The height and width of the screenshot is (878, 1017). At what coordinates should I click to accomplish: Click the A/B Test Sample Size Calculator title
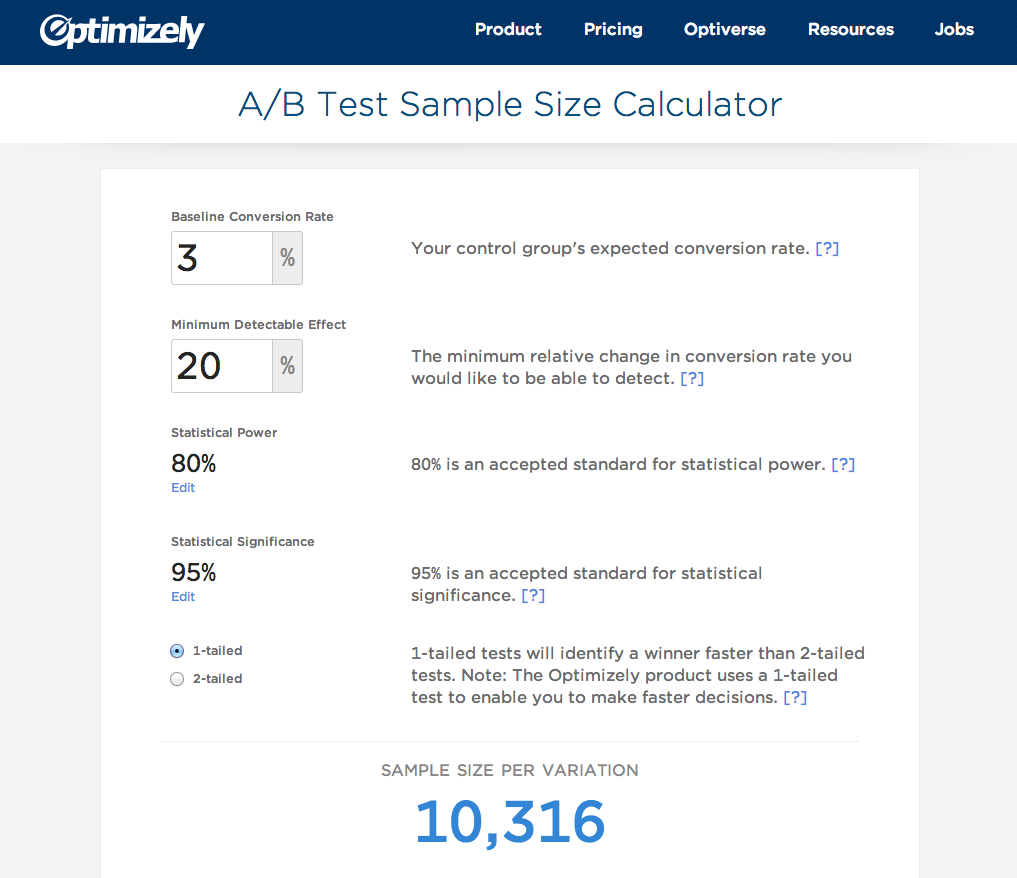pyautogui.click(x=510, y=104)
